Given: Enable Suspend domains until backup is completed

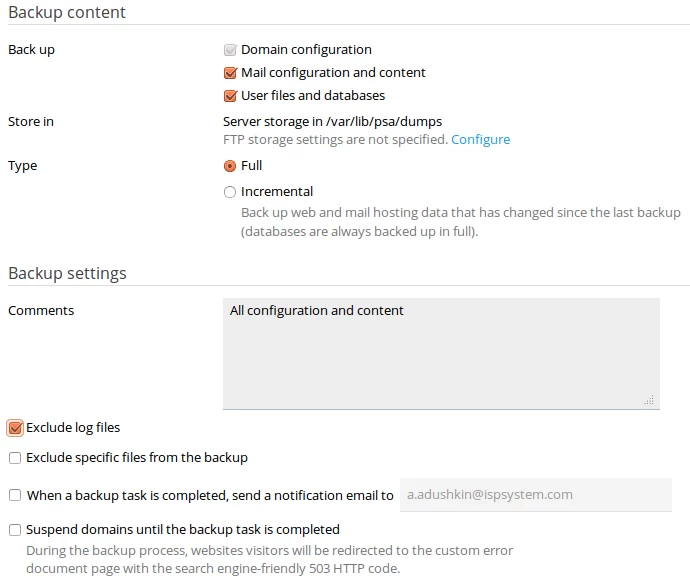Looking at the screenshot, I should 15,530.
